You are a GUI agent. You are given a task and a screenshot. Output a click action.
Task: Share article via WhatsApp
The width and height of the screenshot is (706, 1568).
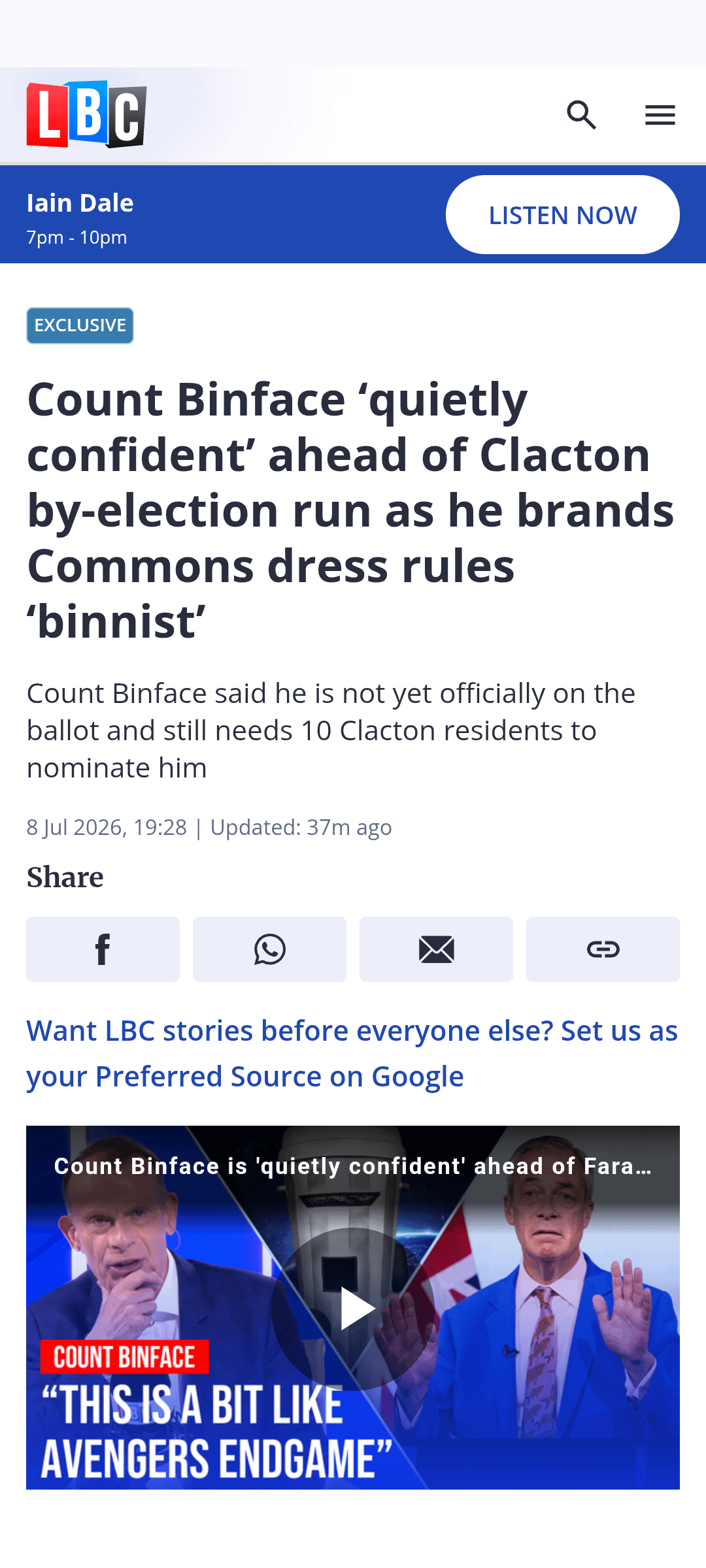coord(269,949)
